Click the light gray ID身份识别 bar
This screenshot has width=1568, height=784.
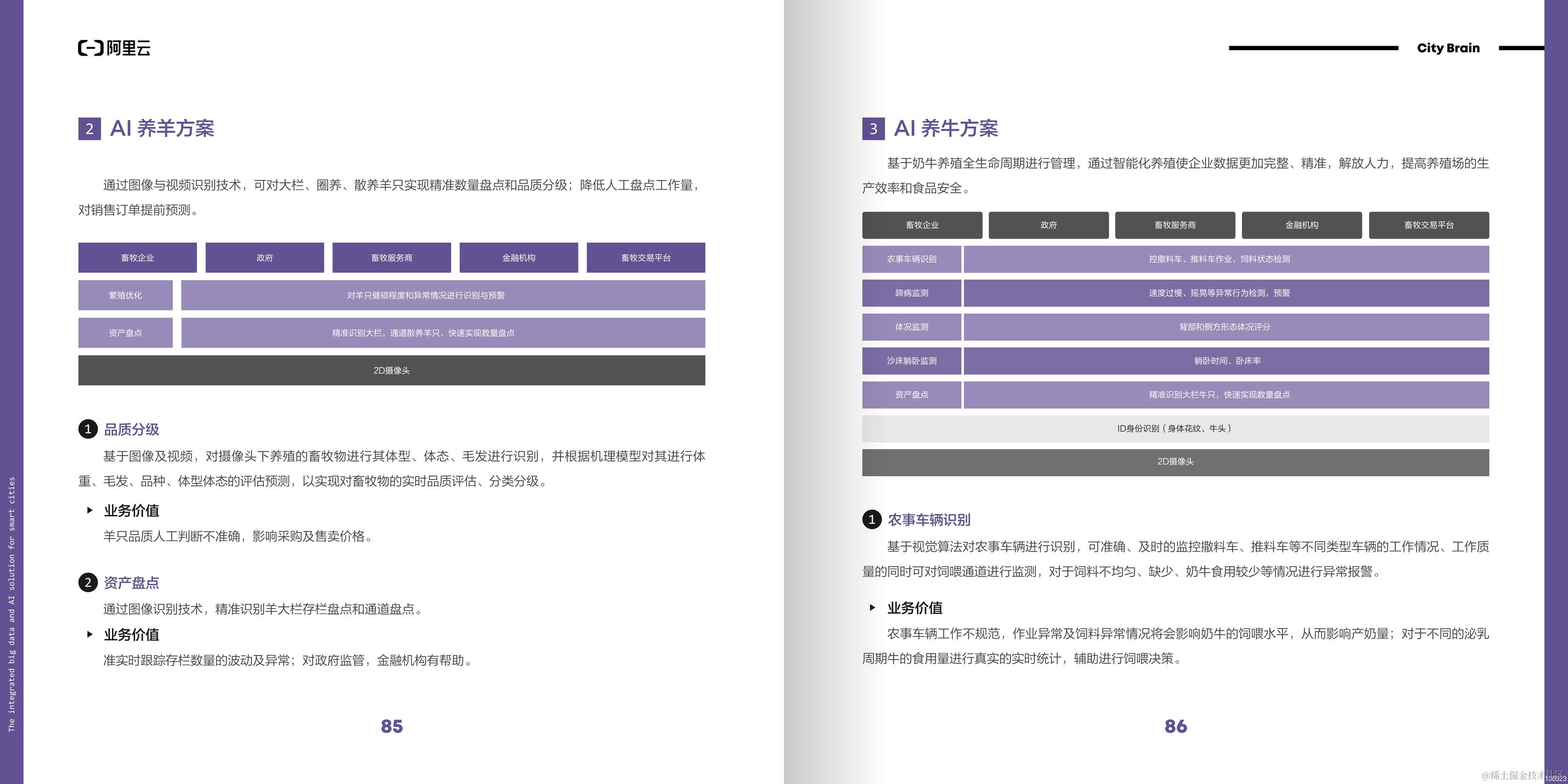pos(1175,428)
